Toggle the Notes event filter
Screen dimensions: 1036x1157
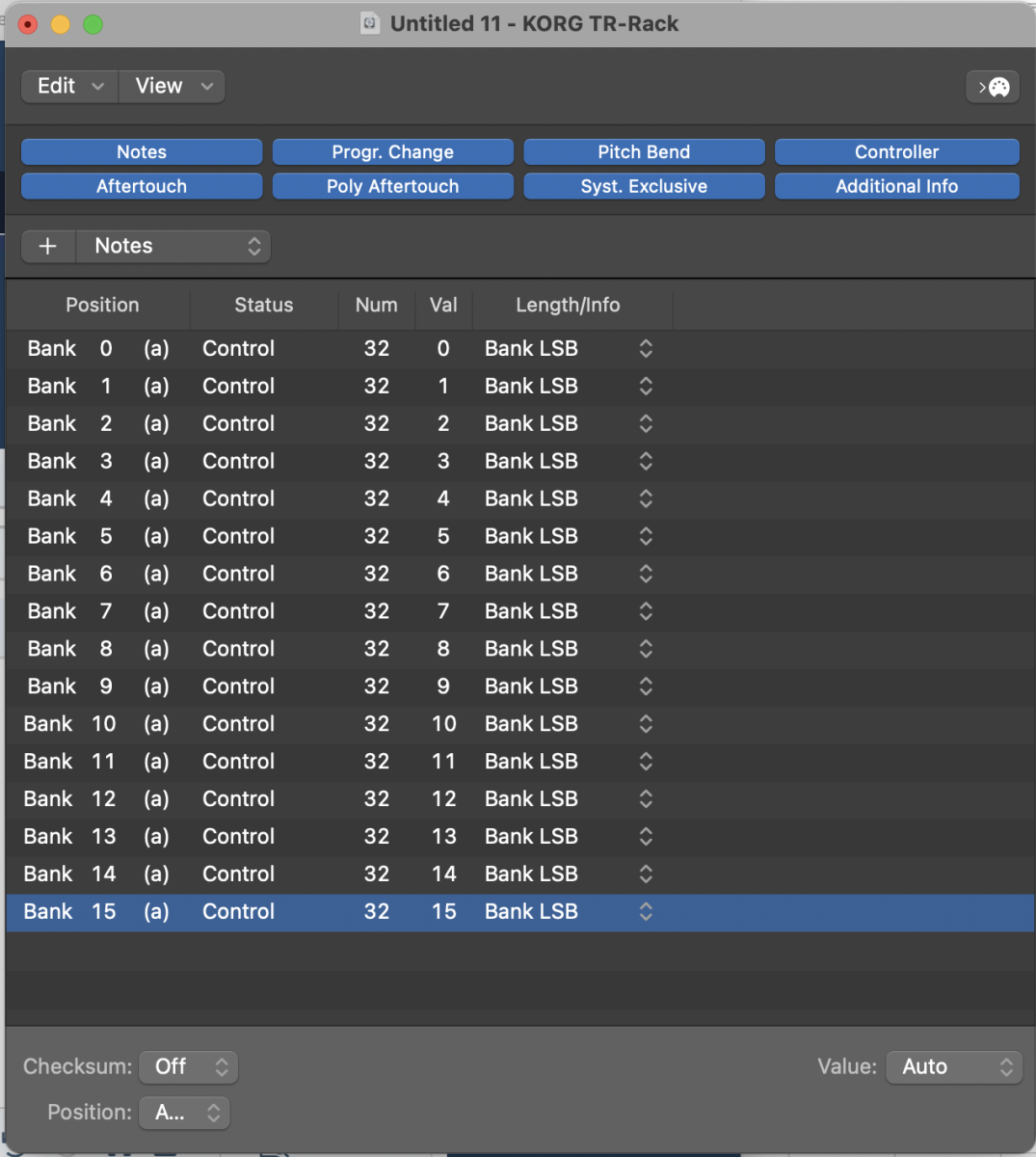(x=142, y=151)
